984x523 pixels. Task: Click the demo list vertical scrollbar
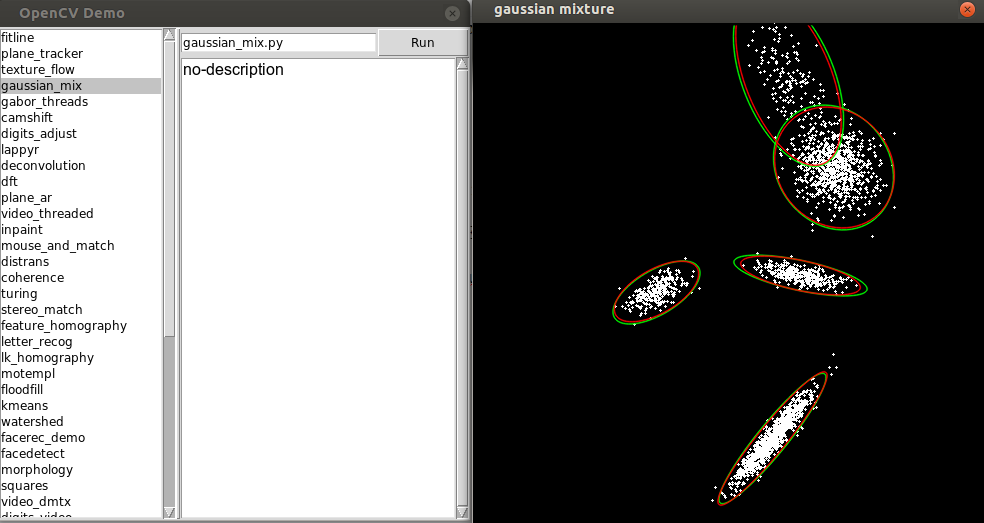click(169, 200)
